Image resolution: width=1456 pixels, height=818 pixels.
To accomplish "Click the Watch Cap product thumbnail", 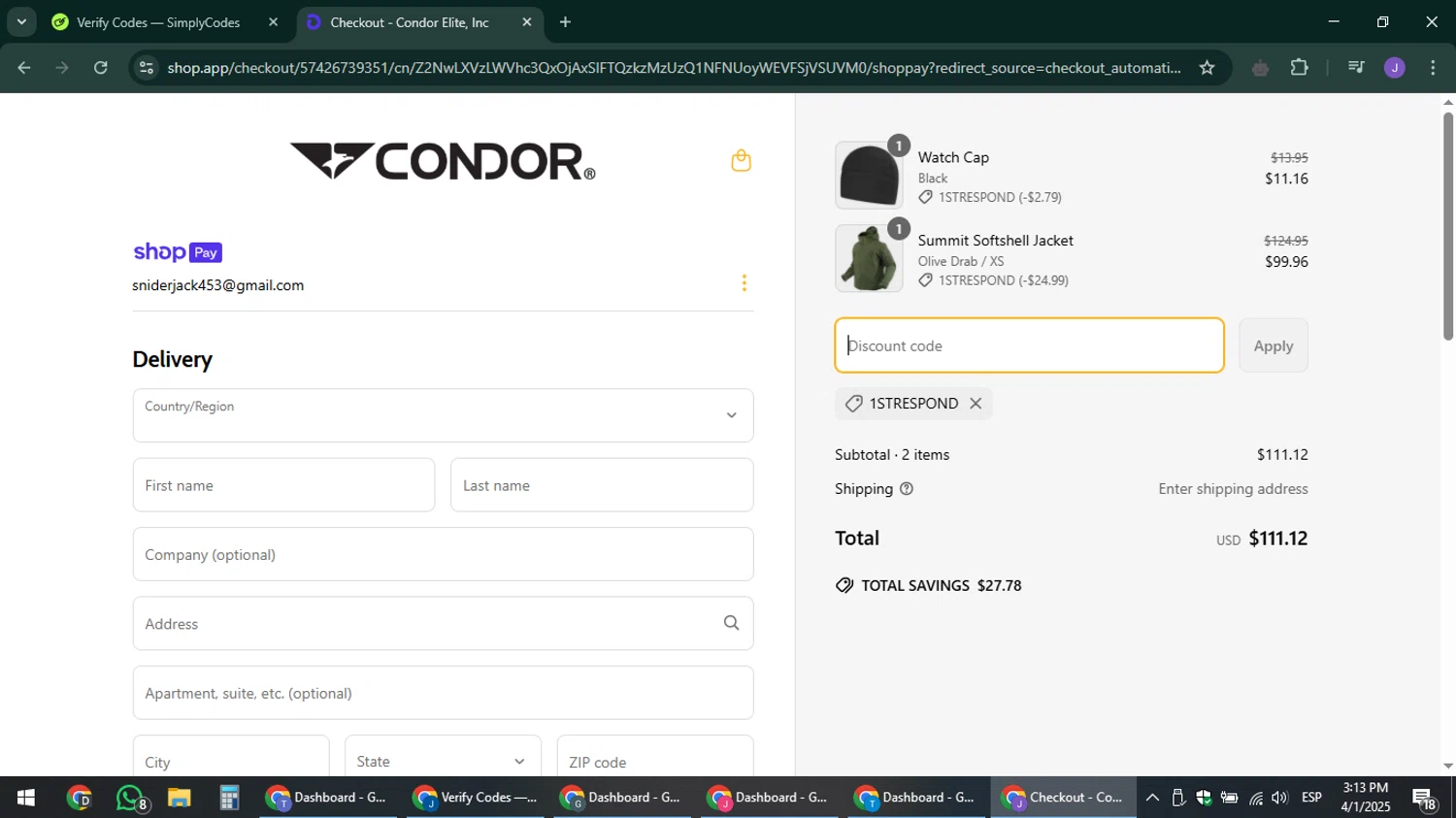I will click(869, 176).
